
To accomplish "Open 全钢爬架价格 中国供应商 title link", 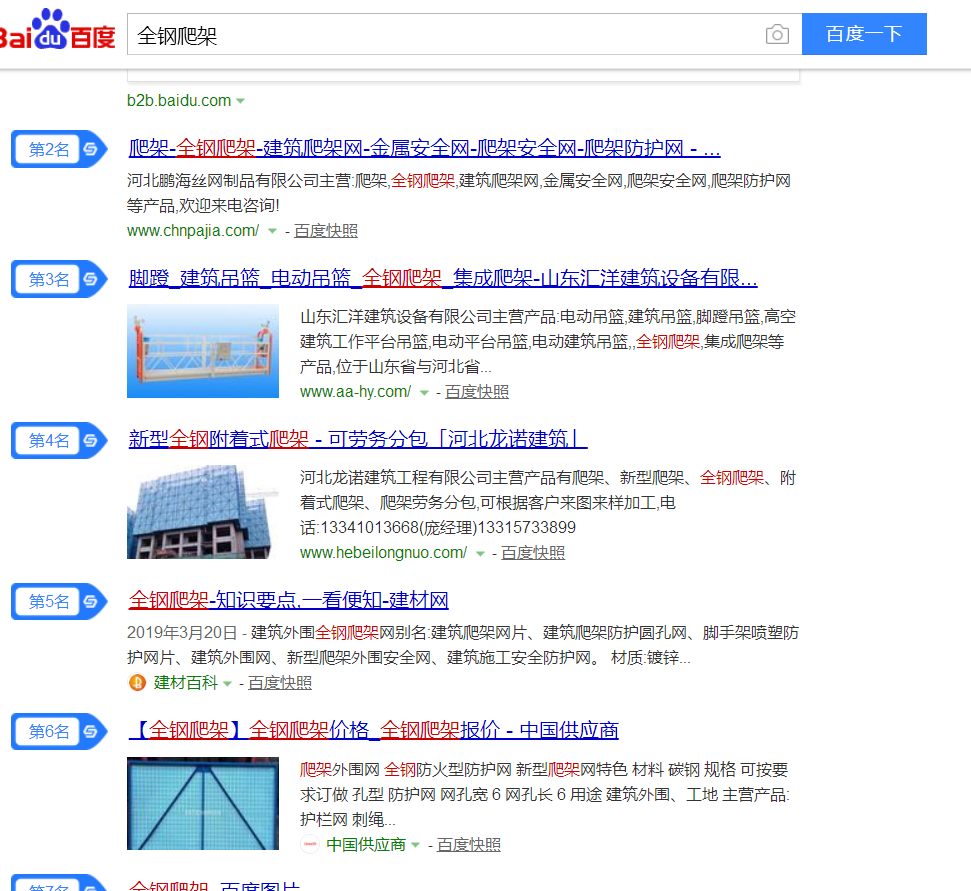I will pyautogui.click(x=374, y=731).
